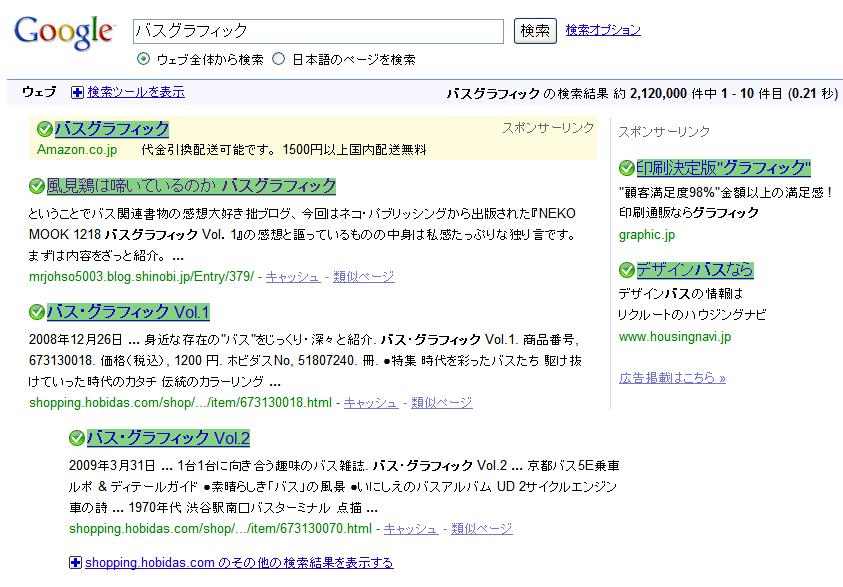Image resolution: width=843 pixels, height=587 pixels.
Task: Select ウェブ全体から検索 radio button
Action: coord(143,59)
